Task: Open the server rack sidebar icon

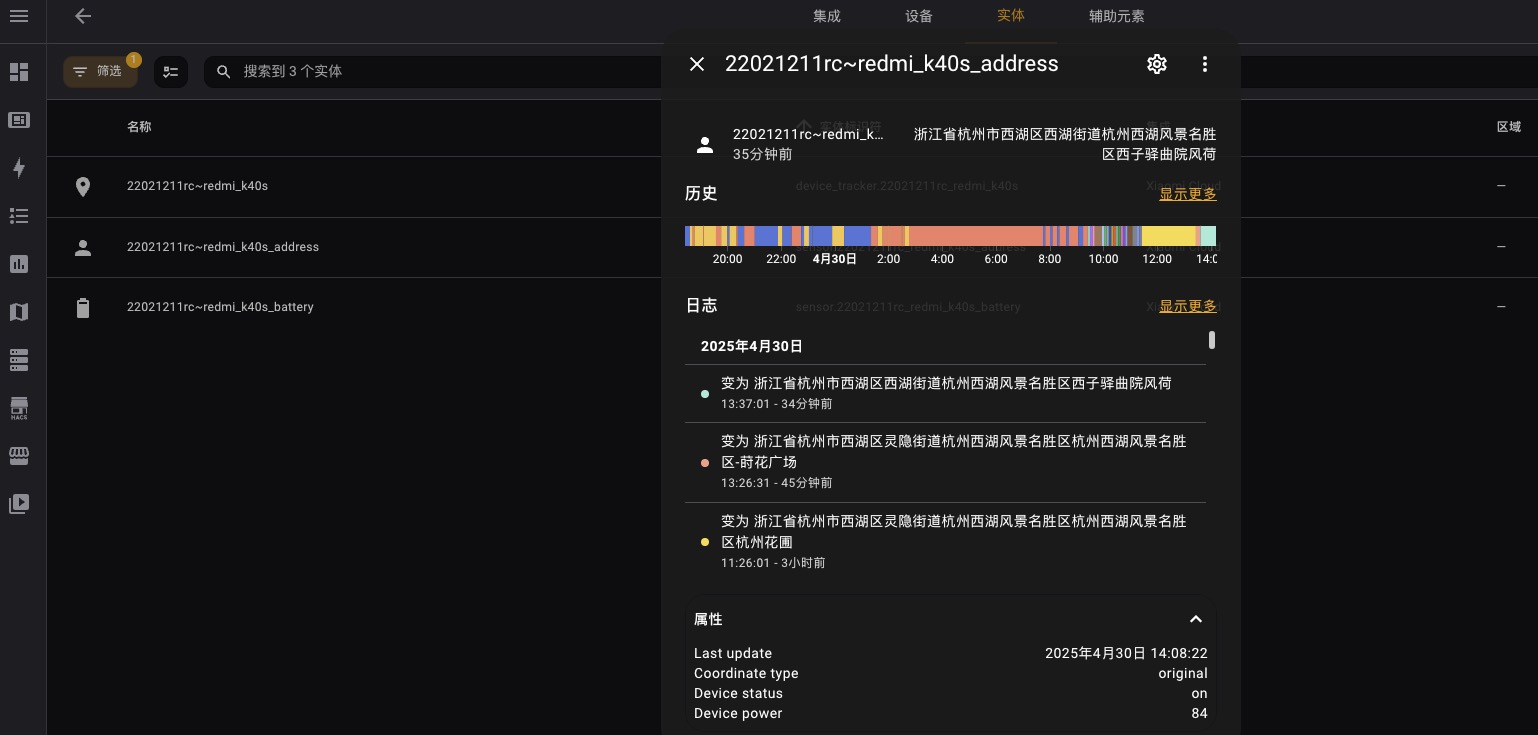Action: tap(19, 360)
